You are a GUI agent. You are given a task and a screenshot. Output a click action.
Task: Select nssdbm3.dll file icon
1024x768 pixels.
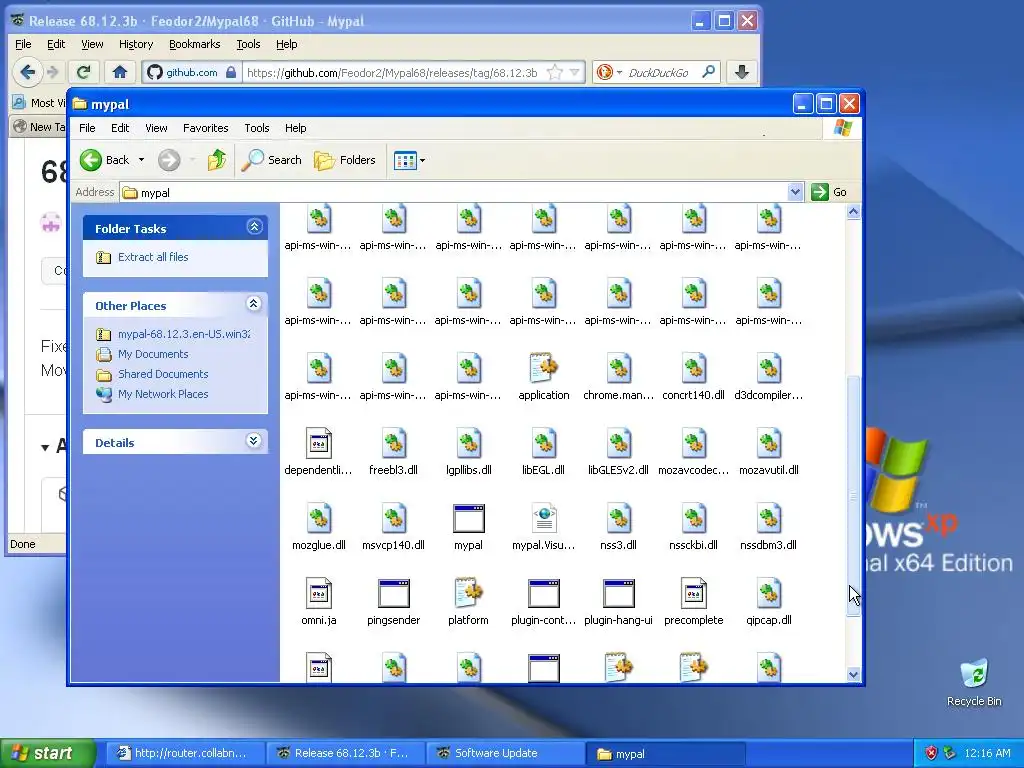(x=769, y=518)
